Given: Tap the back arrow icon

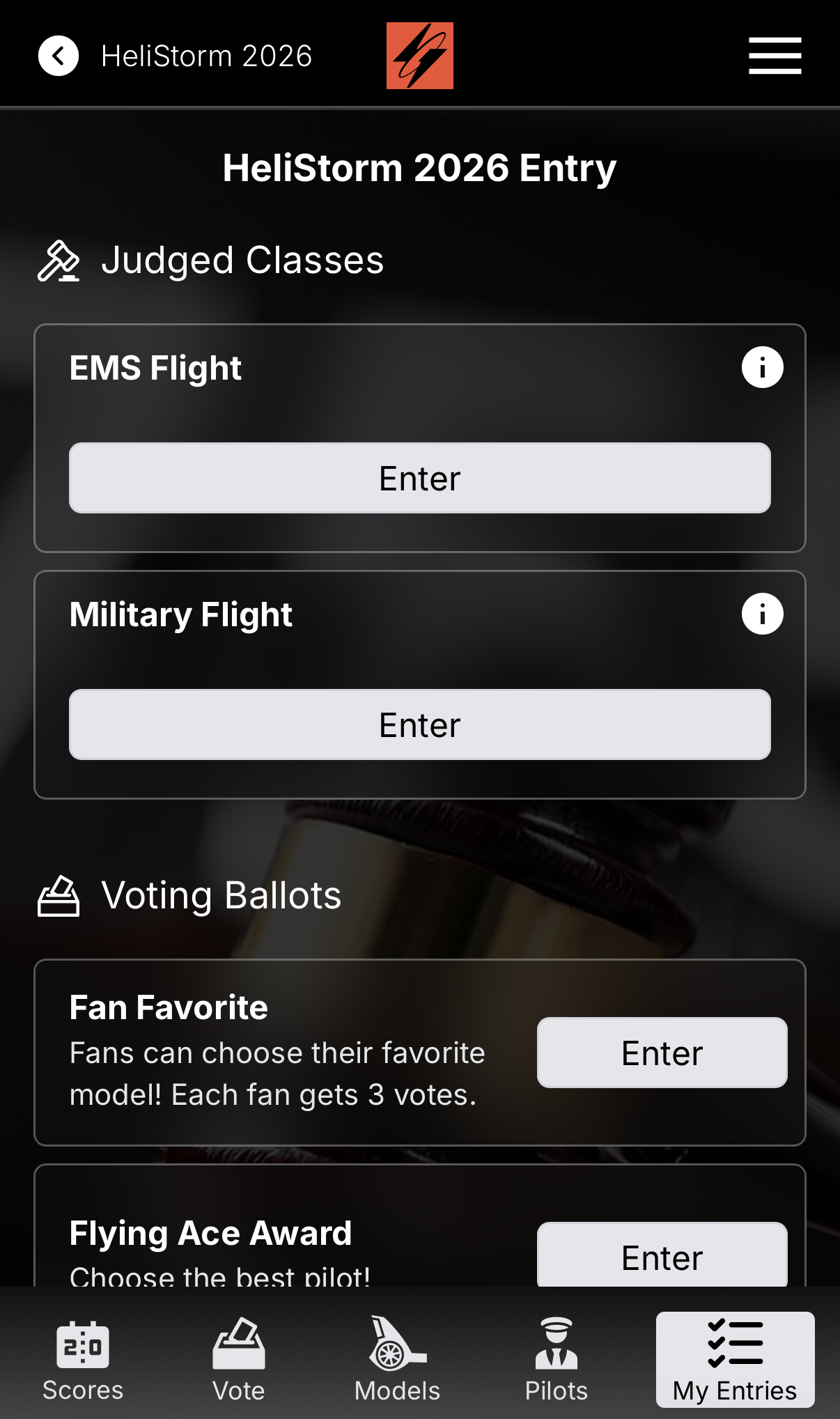Looking at the screenshot, I should (x=59, y=56).
